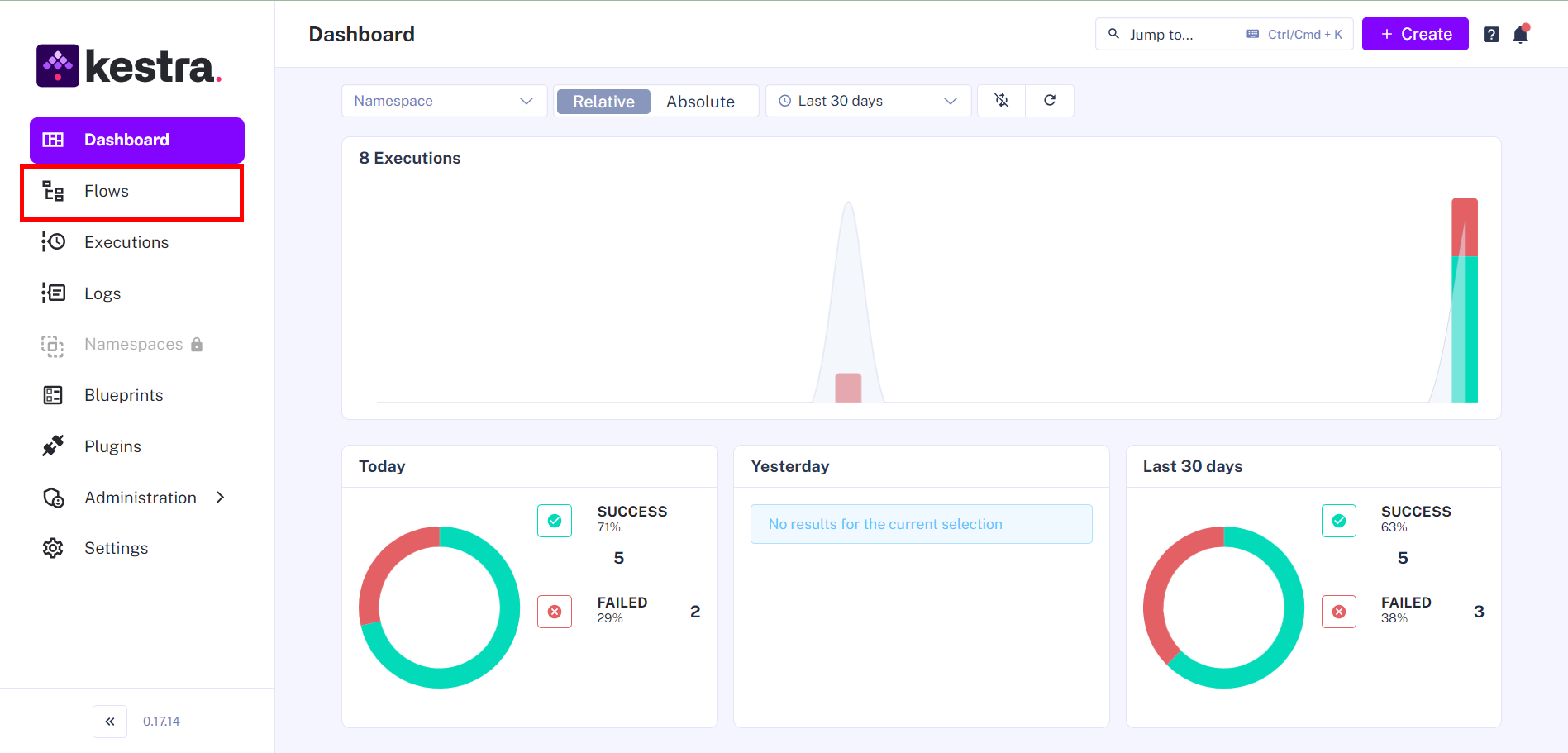Collapse sidebar with double-chevron button
This screenshot has width=1568, height=753.
click(110, 722)
